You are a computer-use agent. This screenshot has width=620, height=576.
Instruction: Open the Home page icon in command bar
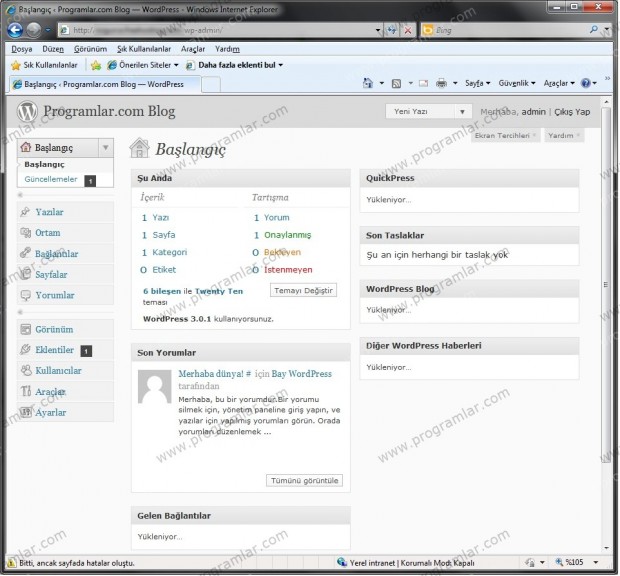pyautogui.click(x=368, y=83)
